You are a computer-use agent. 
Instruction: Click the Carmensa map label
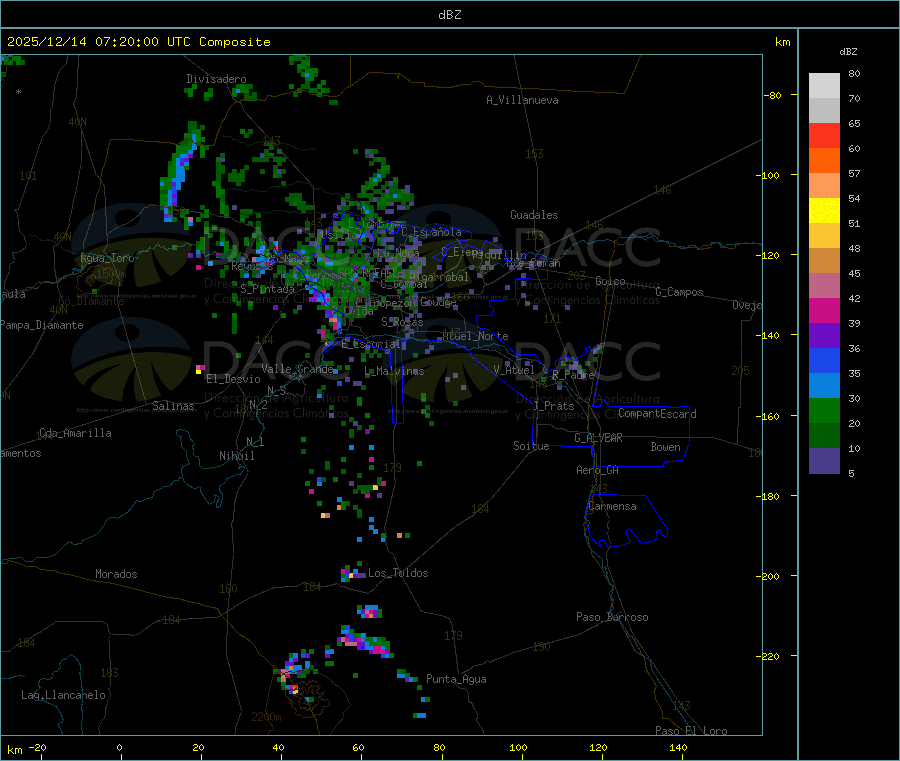pos(612,506)
